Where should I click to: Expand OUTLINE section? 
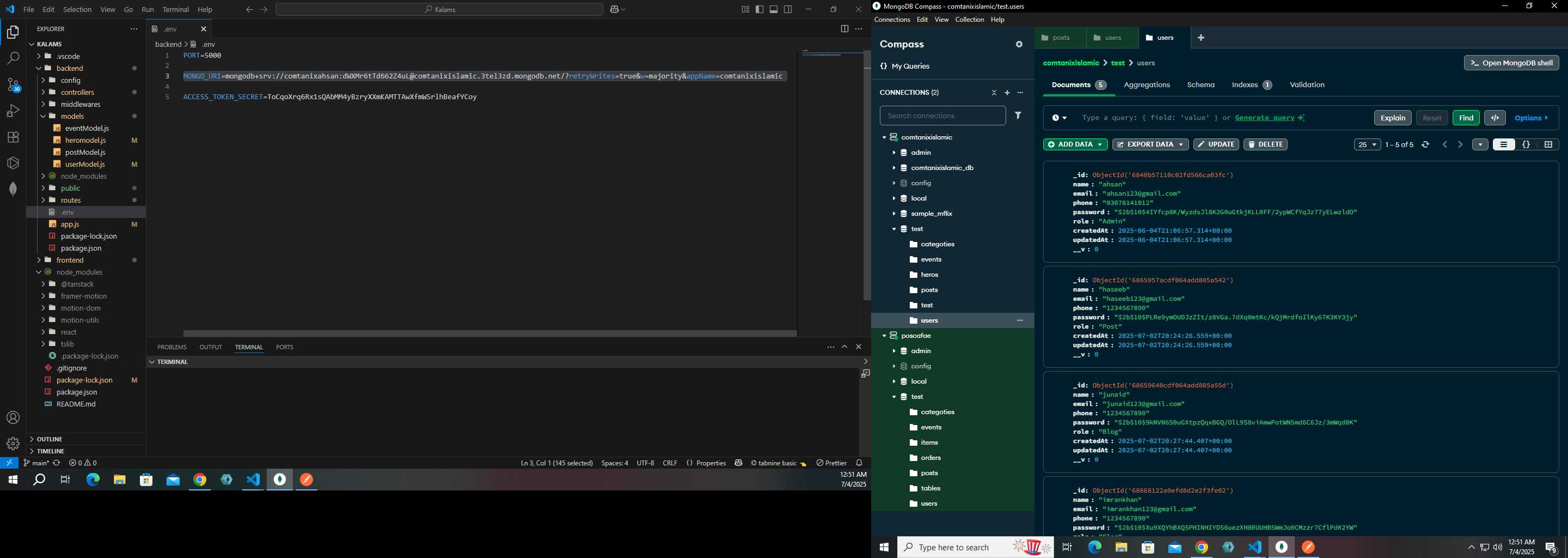tap(50, 439)
